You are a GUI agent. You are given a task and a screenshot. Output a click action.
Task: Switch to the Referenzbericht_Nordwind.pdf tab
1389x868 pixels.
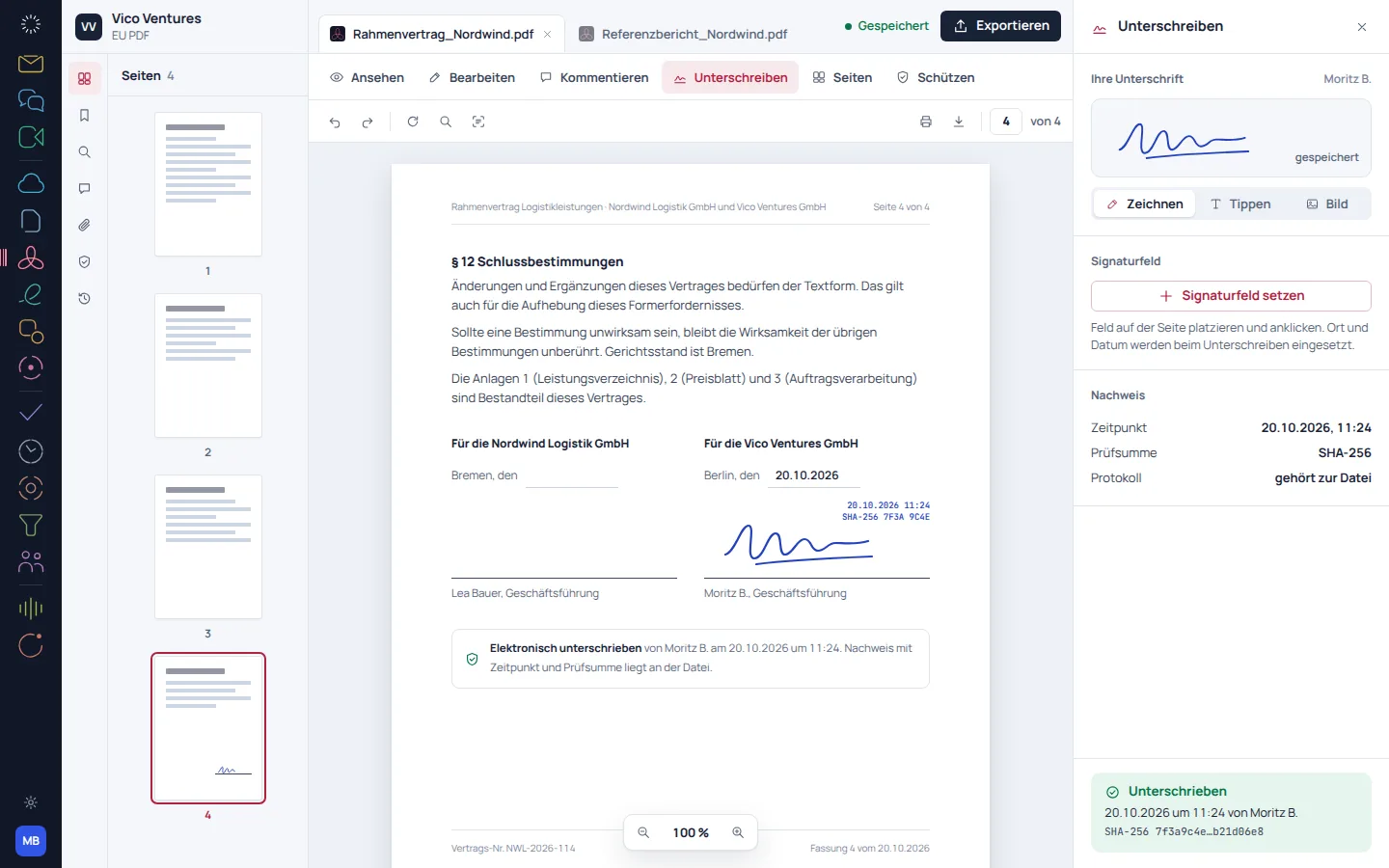[683, 34]
